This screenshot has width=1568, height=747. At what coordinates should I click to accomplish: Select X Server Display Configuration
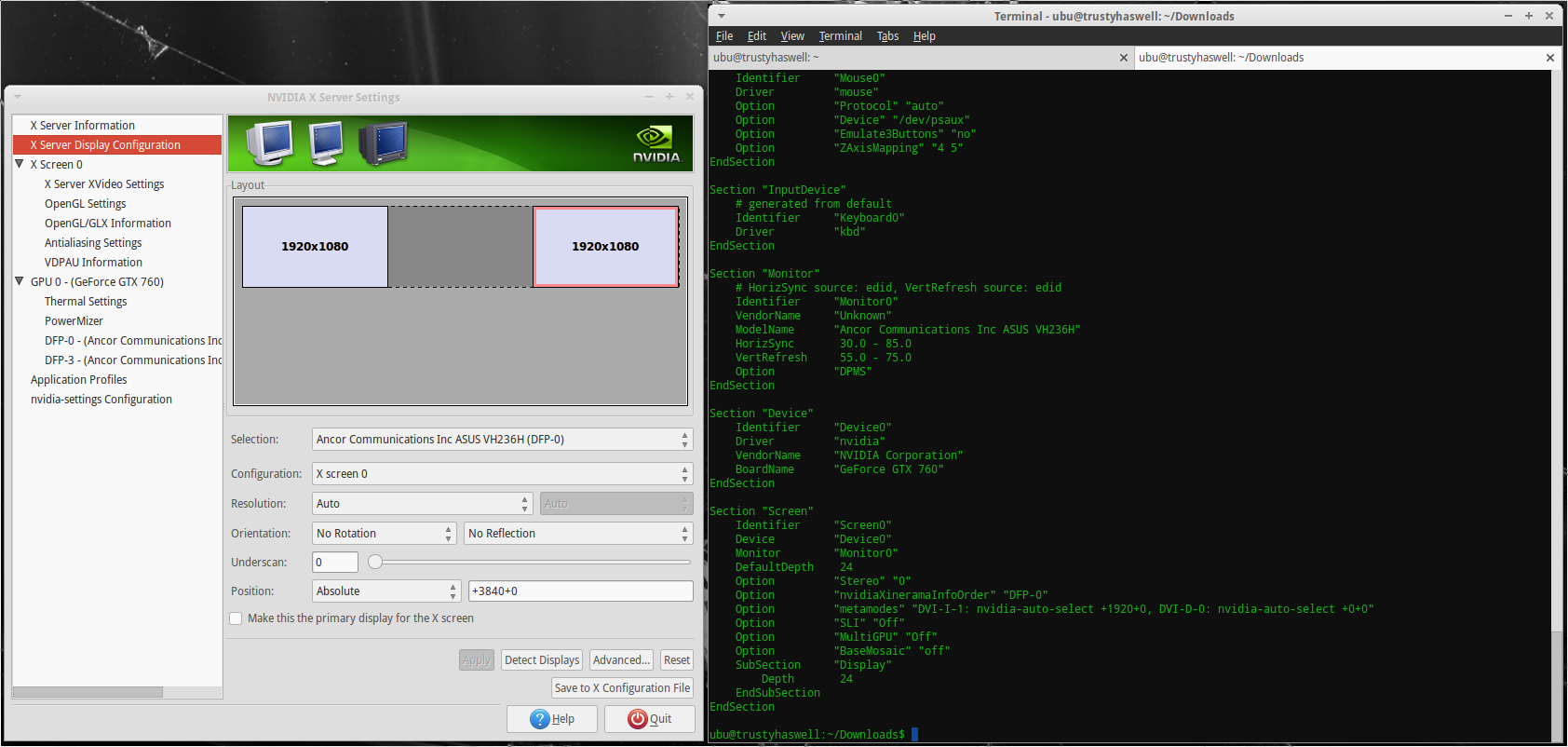[x=117, y=145]
